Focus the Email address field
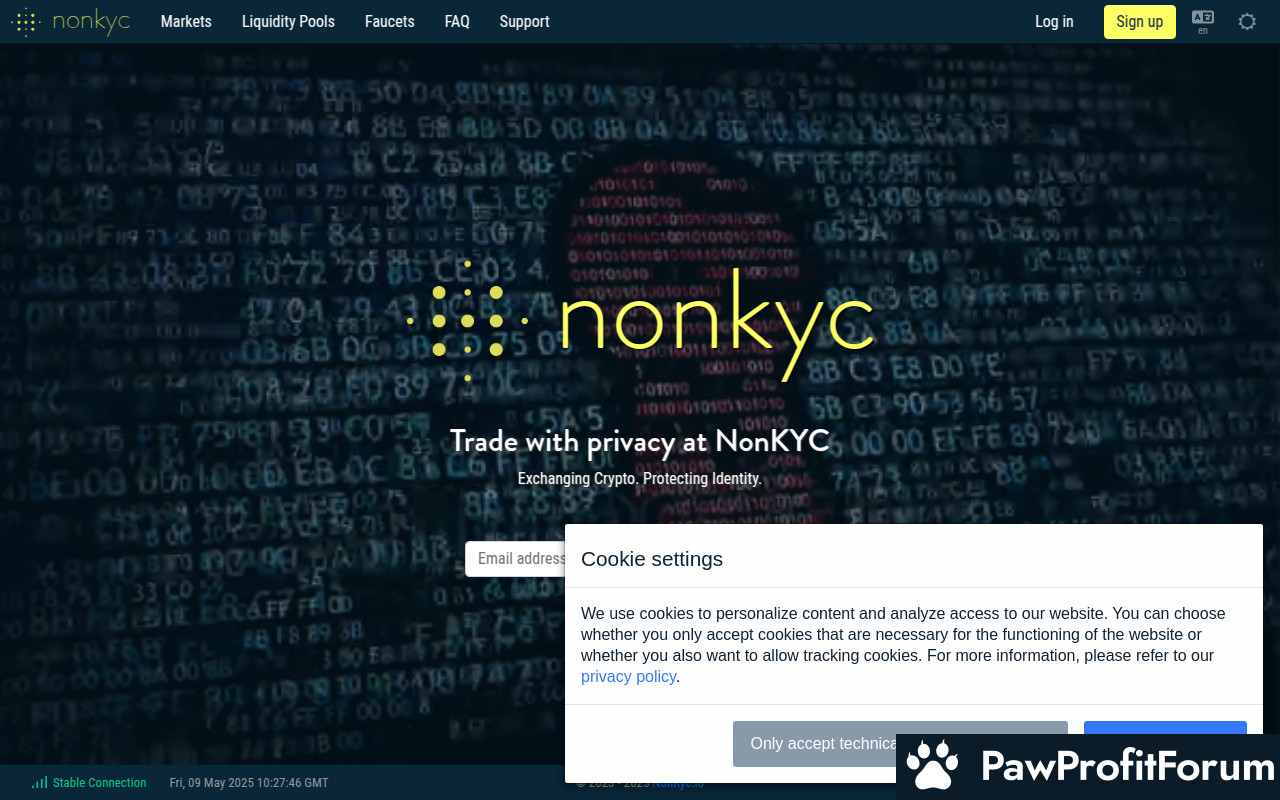Image resolution: width=1280 pixels, height=800 pixels. point(516,559)
